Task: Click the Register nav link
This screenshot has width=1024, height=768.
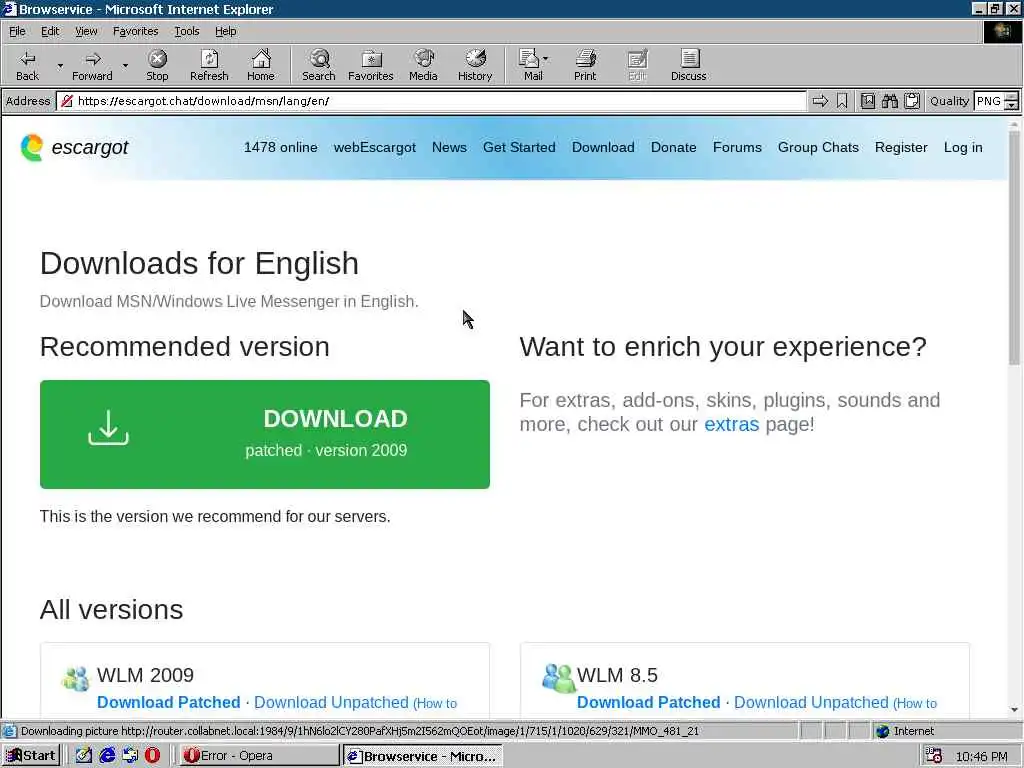Action: 901,147
